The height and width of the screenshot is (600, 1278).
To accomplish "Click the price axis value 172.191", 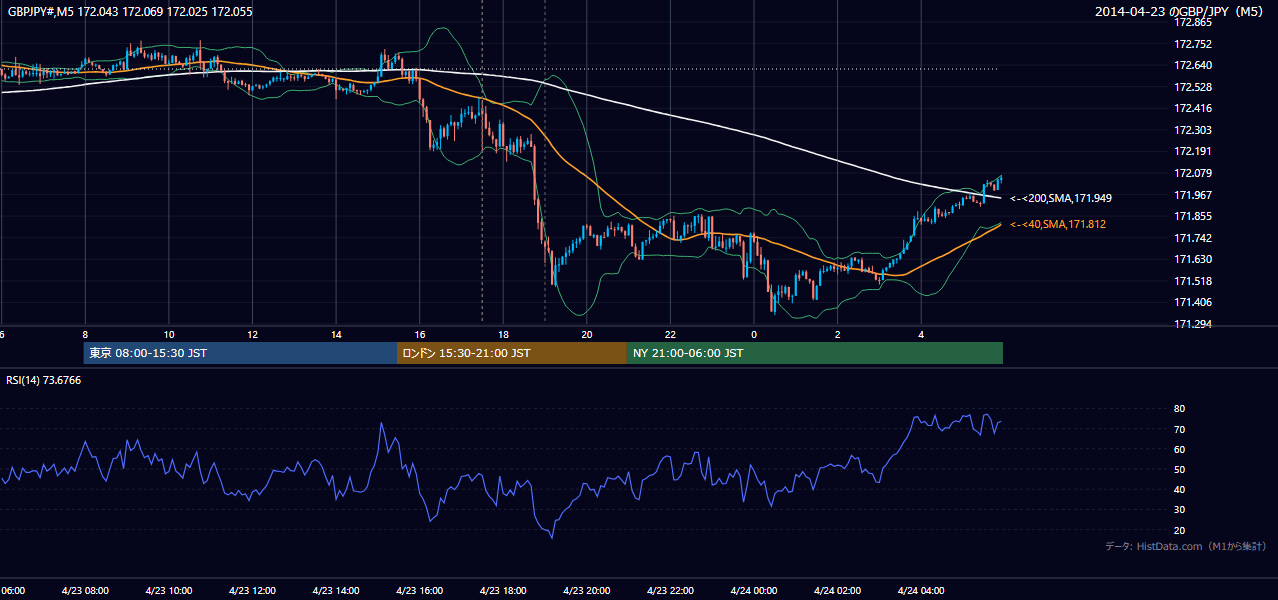I will click(1192, 151).
